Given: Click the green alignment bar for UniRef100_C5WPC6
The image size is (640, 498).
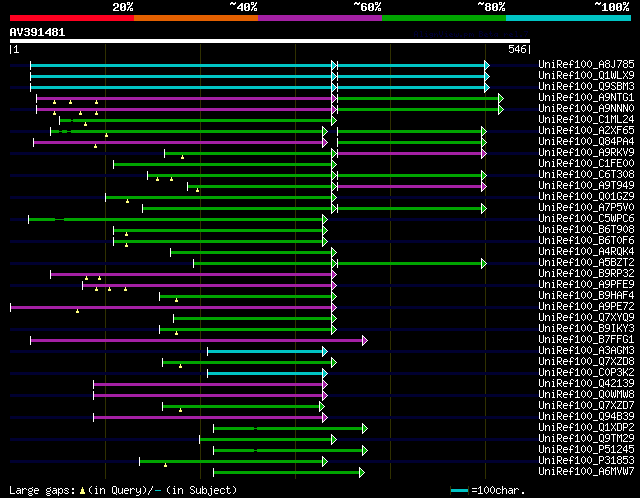Looking at the screenshot, I should point(176,220).
